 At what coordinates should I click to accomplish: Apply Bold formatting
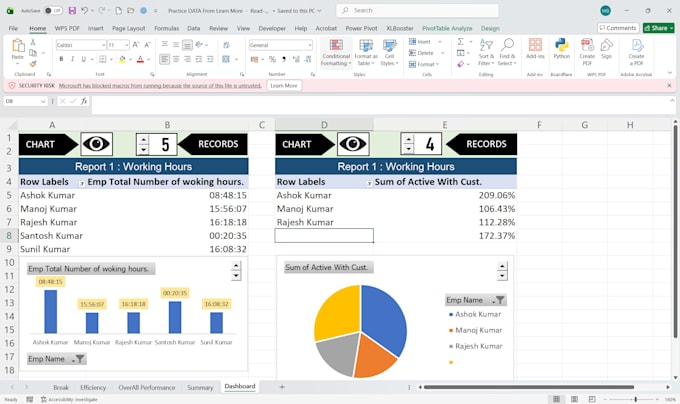61,59
